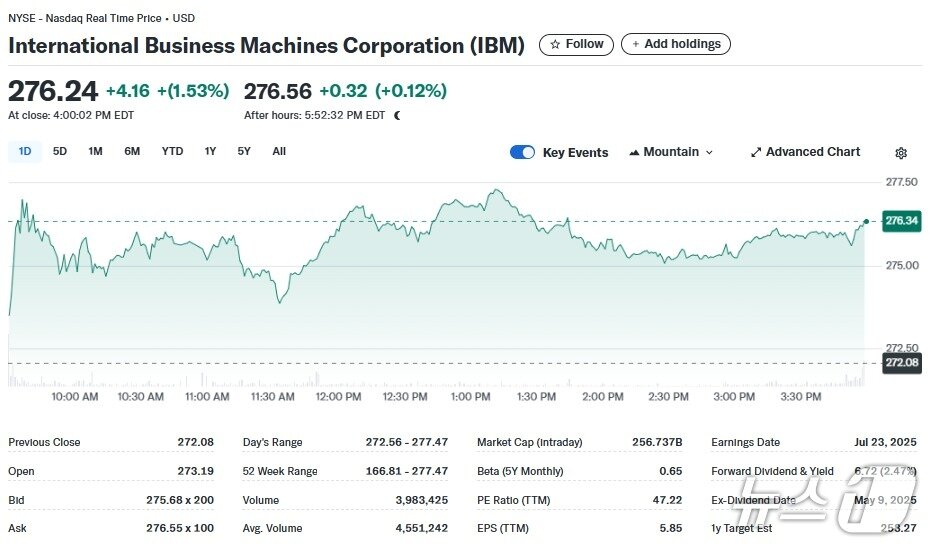Click Earnings Date Jul 23, 2025

(x=886, y=443)
